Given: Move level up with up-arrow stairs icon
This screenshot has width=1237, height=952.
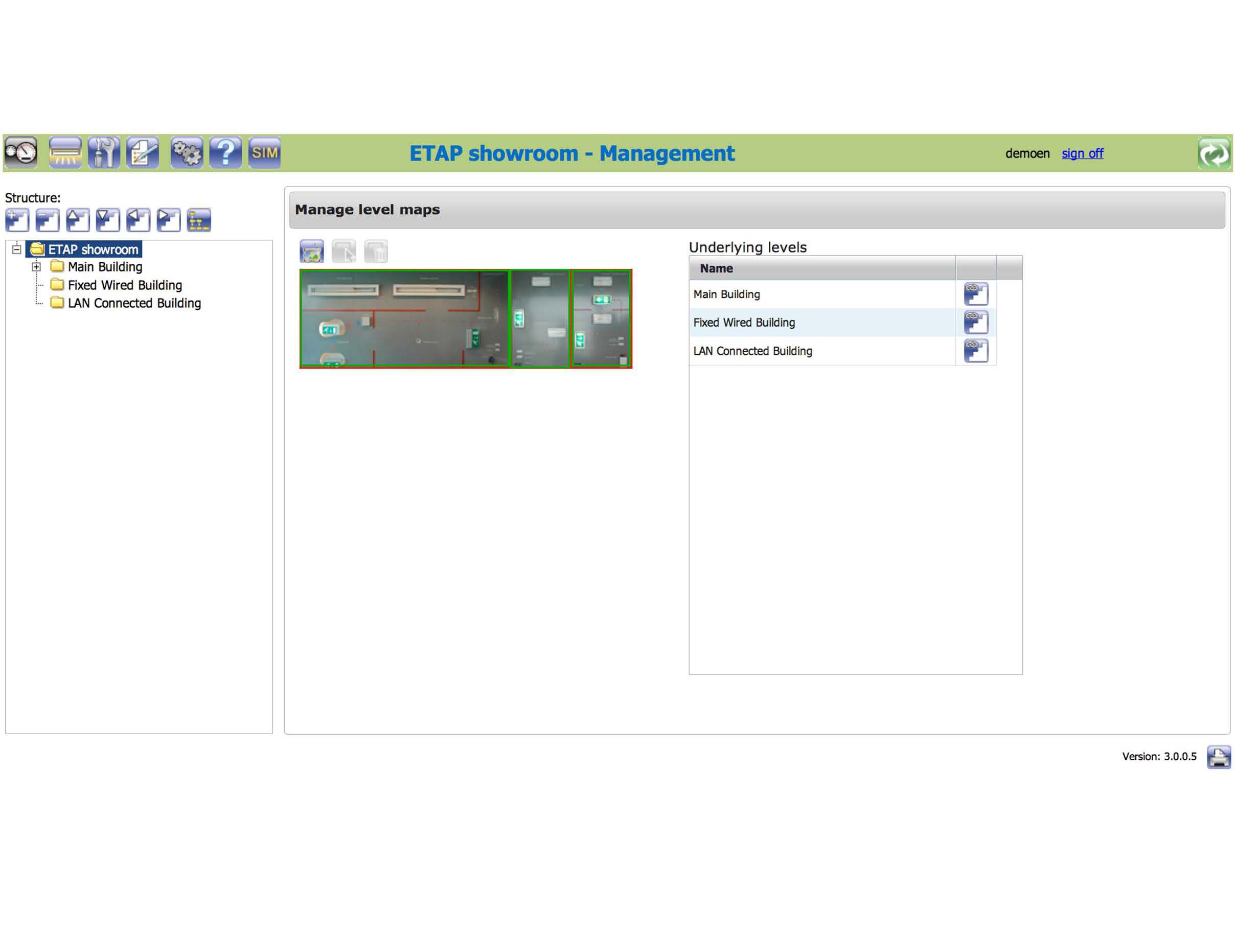Looking at the screenshot, I should point(78,220).
